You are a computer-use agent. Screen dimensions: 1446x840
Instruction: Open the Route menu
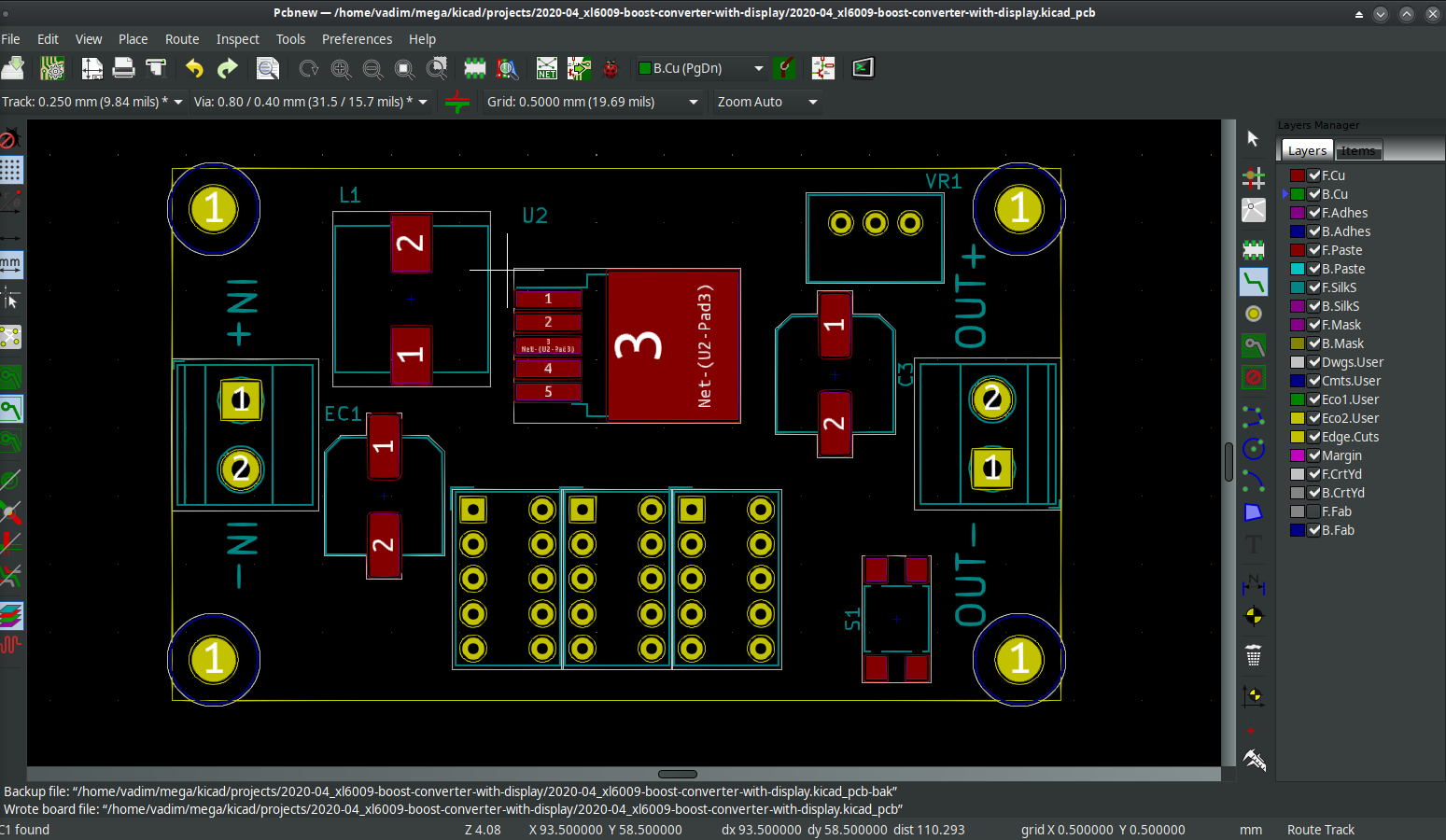(182, 39)
